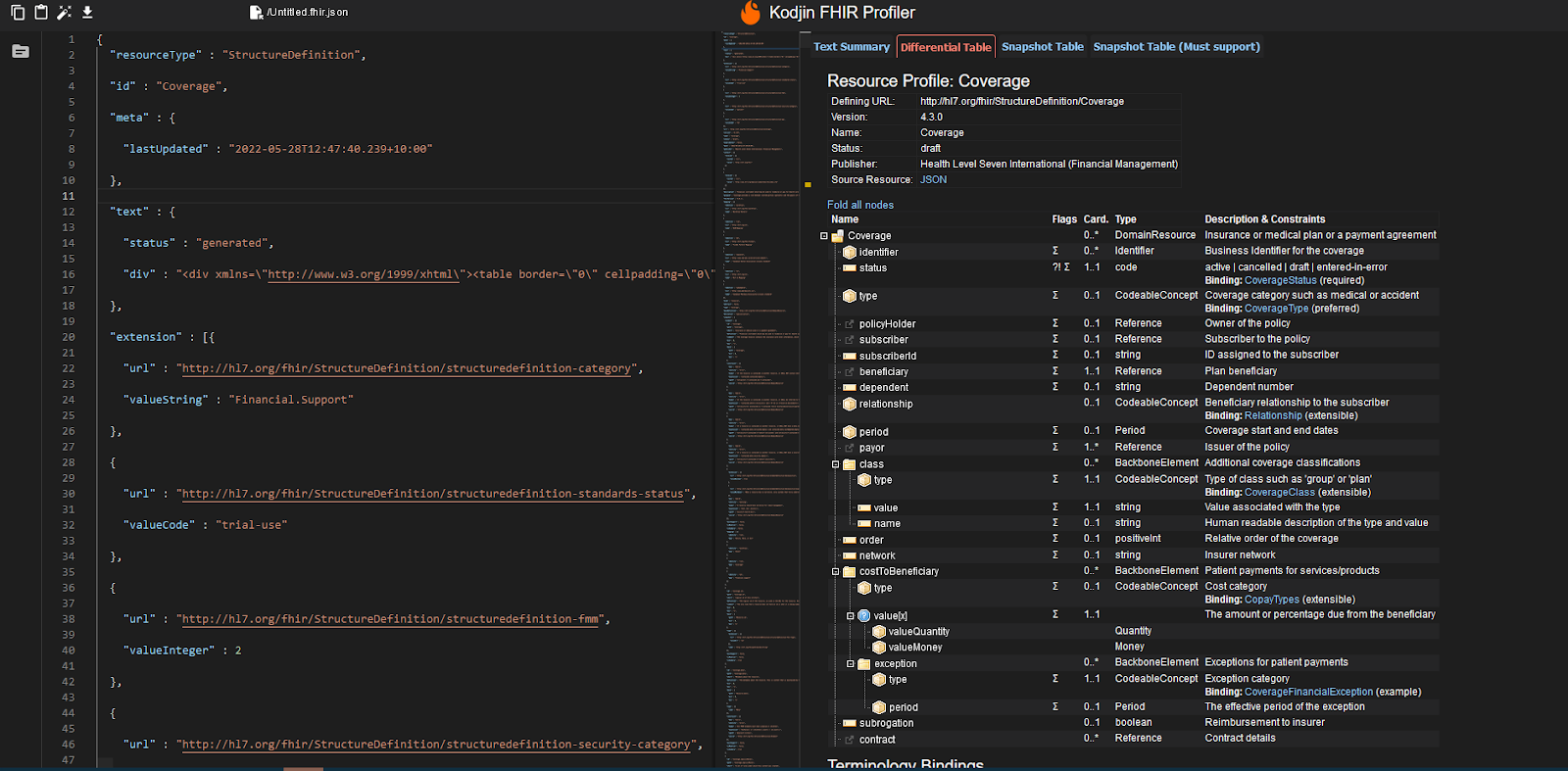Click the Fold all nodes link

coord(859,205)
